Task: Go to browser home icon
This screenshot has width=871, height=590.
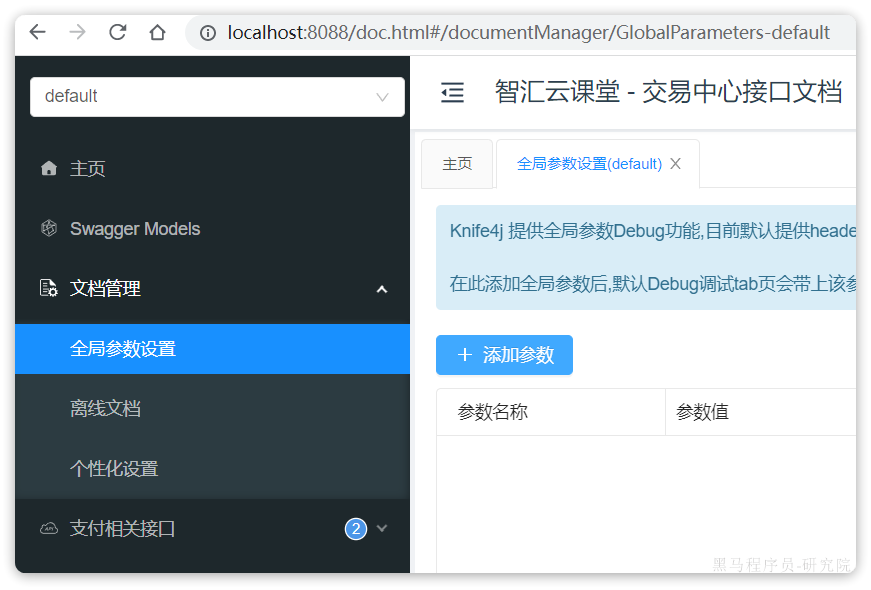Action: 157,32
